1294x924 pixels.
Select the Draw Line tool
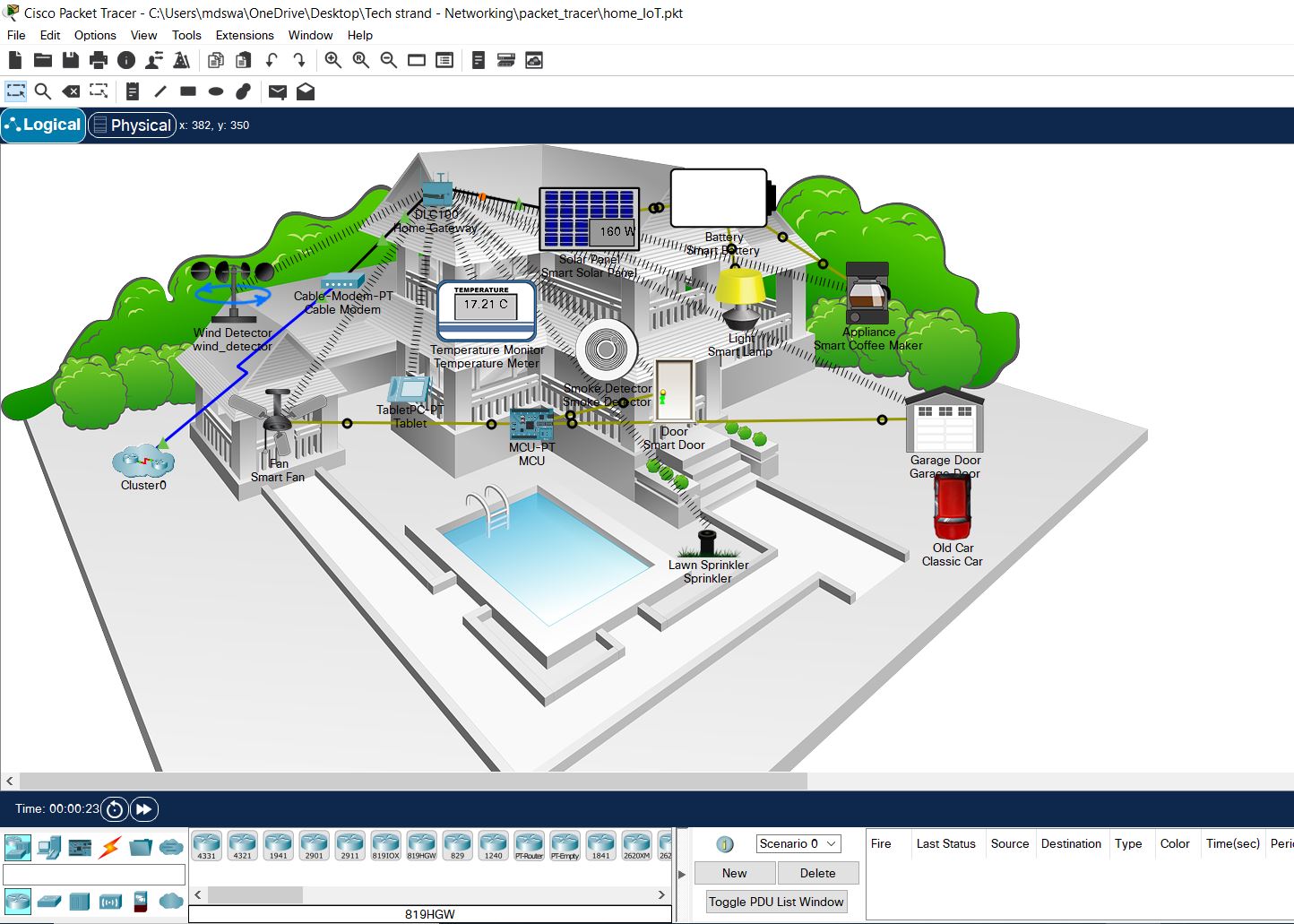pyautogui.click(x=160, y=91)
